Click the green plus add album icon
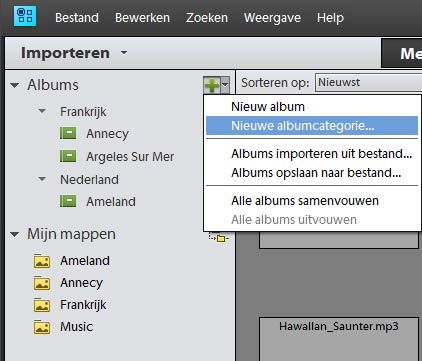The width and height of the screenshot is (422, 361). pos(212,85)
